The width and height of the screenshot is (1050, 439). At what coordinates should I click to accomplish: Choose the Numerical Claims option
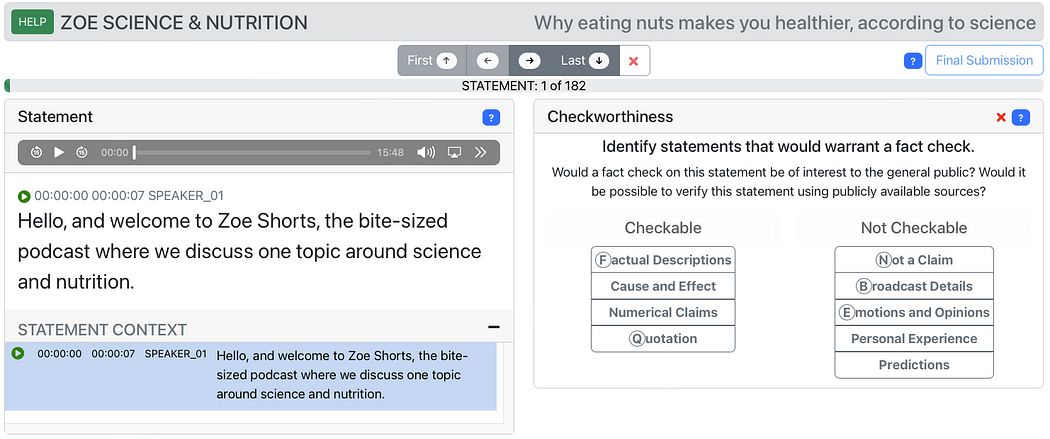(x=663, y=313)
